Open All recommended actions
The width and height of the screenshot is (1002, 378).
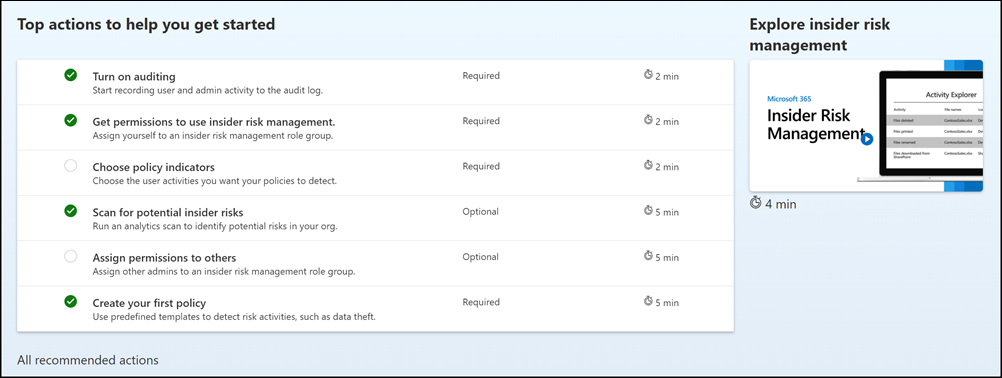88,360
